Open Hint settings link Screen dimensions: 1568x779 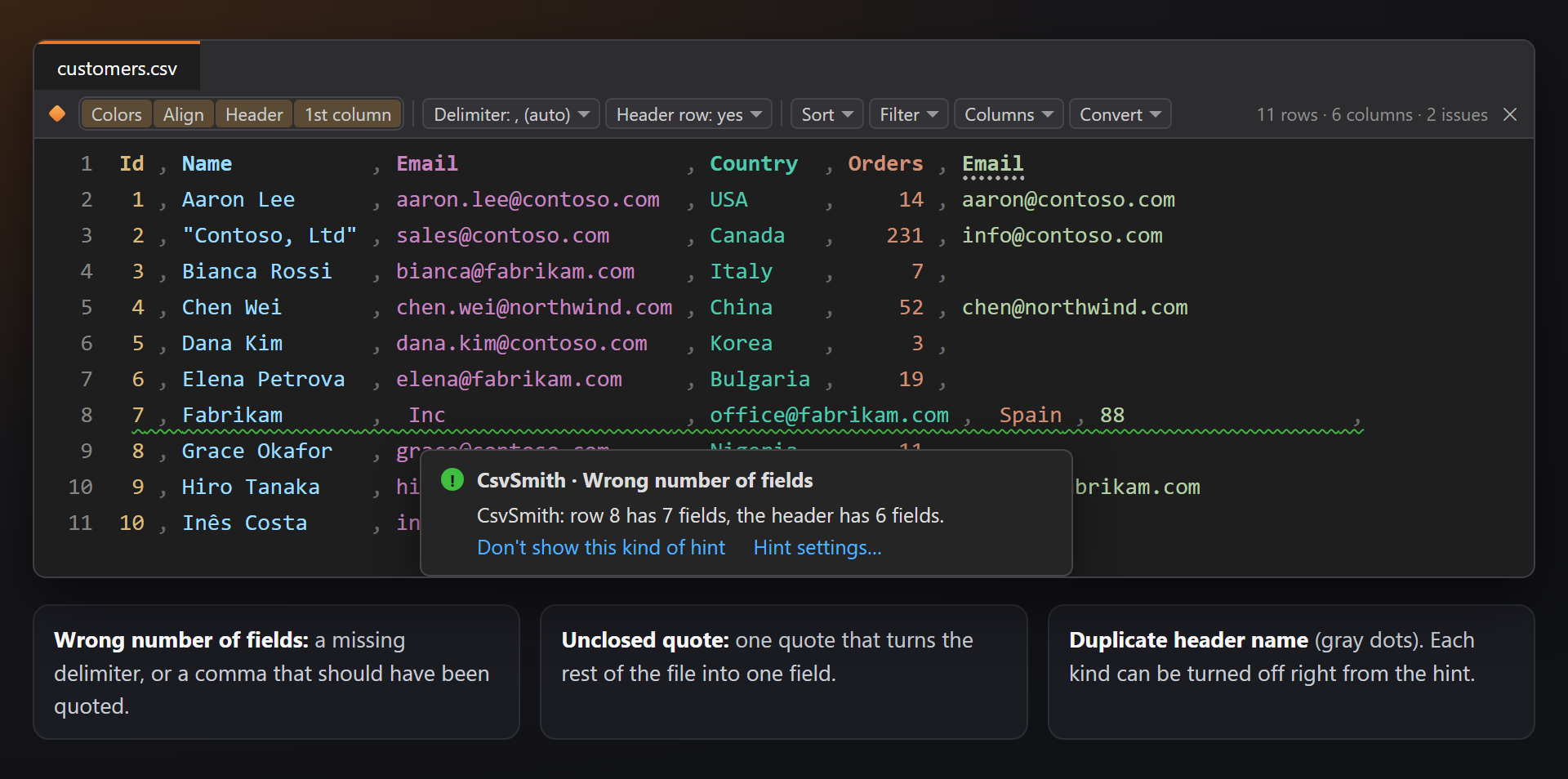[817, 547]
